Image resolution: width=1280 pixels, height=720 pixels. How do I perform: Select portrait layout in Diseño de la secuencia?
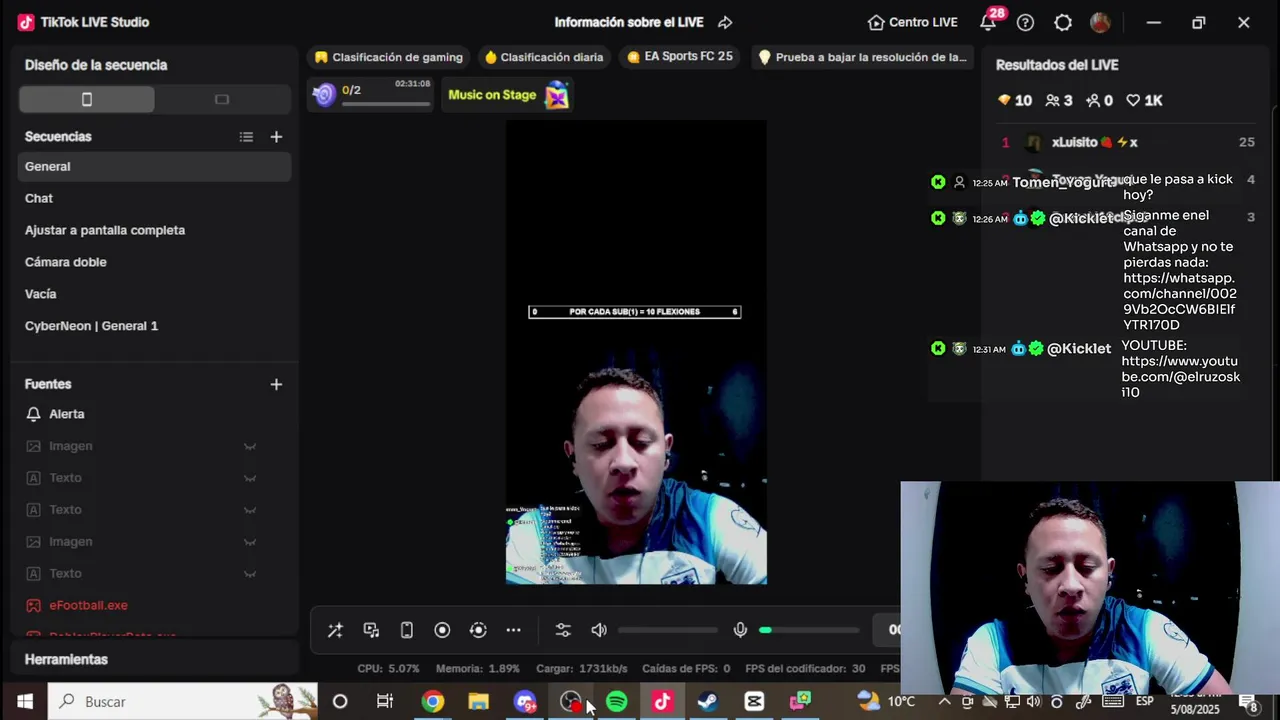[87, 99]
